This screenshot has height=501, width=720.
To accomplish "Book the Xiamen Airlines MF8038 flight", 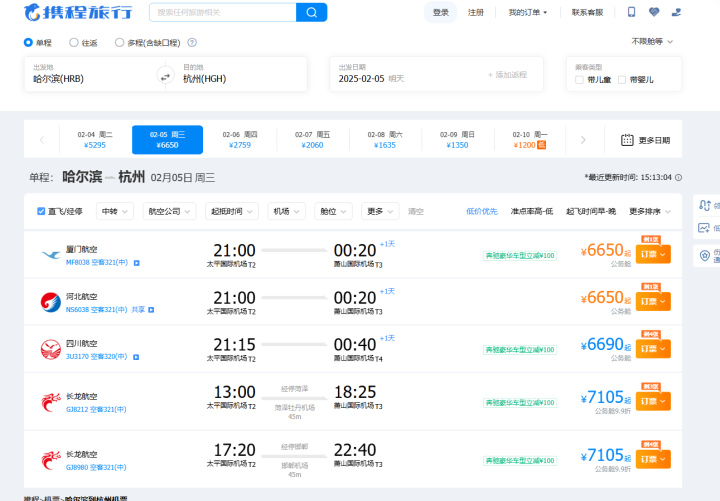I will pyautogui.click(x=653, y=254).
